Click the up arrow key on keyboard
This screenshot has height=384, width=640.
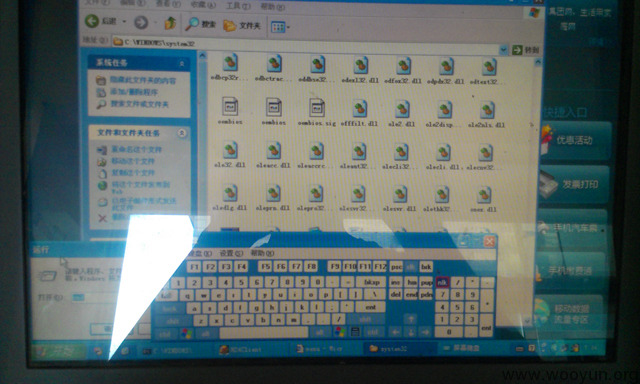tap(410, 320)
